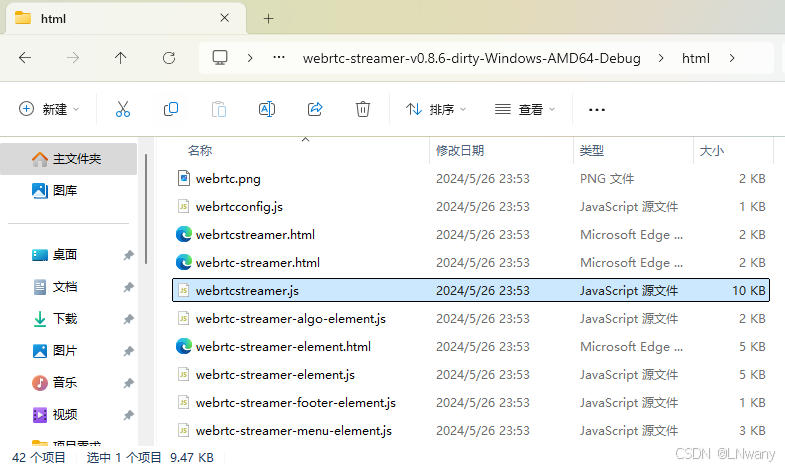Open a new tab with plus button

pos(268,19)
